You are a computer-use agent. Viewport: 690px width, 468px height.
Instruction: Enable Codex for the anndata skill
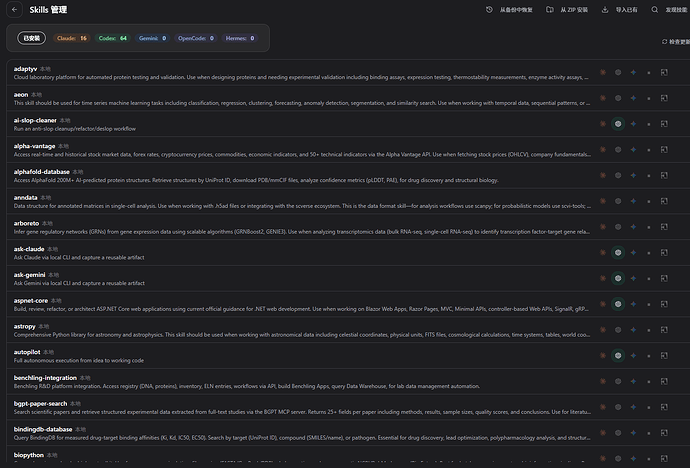pyautogui.click(x=618, y=201)
